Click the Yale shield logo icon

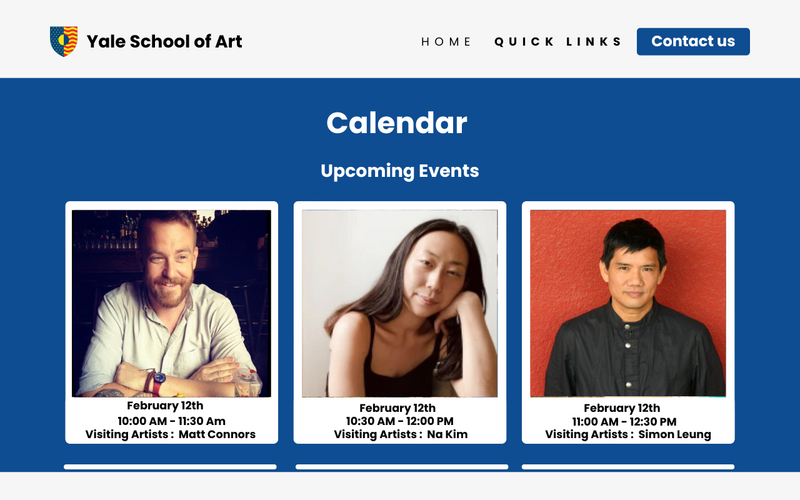[64, 41]
